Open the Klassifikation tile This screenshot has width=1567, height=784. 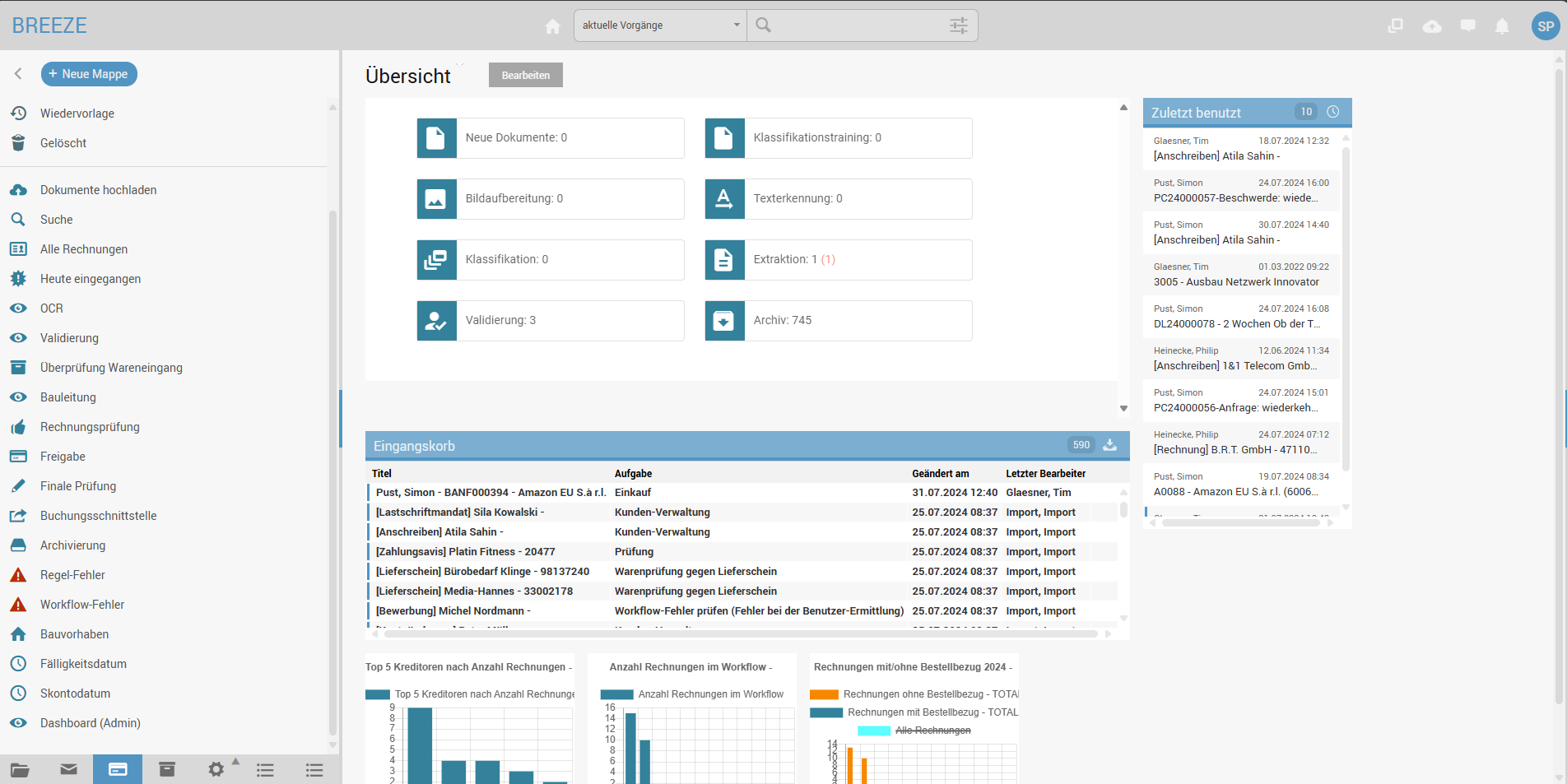tap(551, 259)
